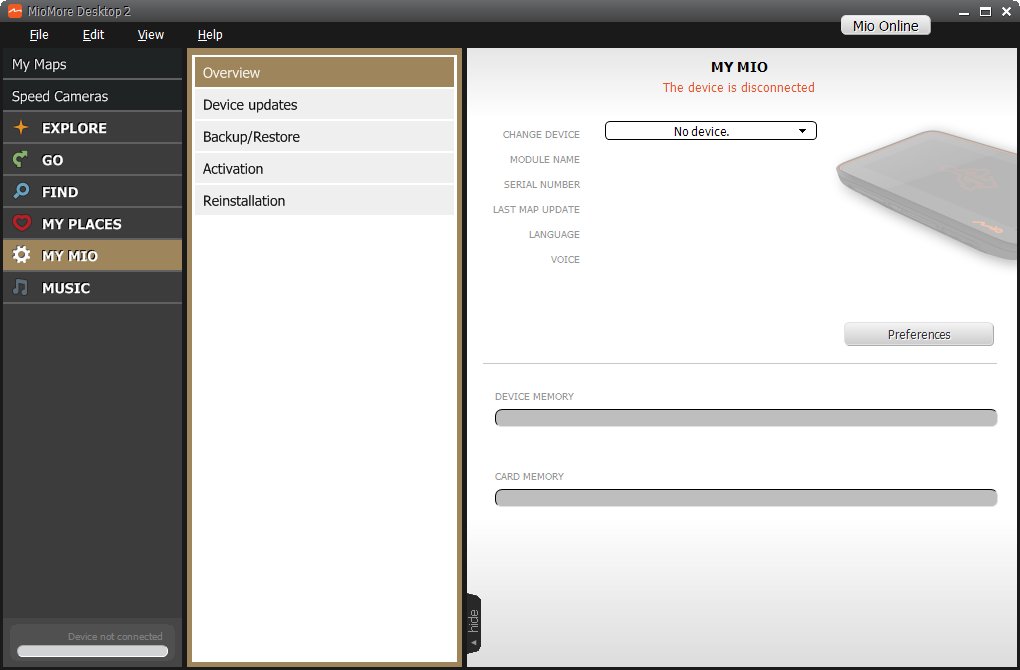
Task: Click the Explore orange star icon
Action: point(21,127)
